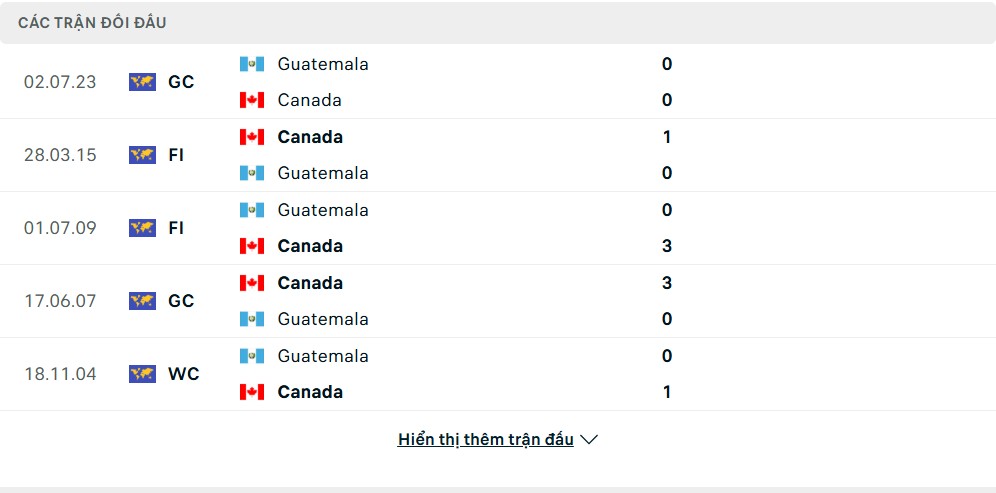Click the world map icon beside the 28.03.15 FI
This screenshot has width=996, height=493.
click(142, 155)
